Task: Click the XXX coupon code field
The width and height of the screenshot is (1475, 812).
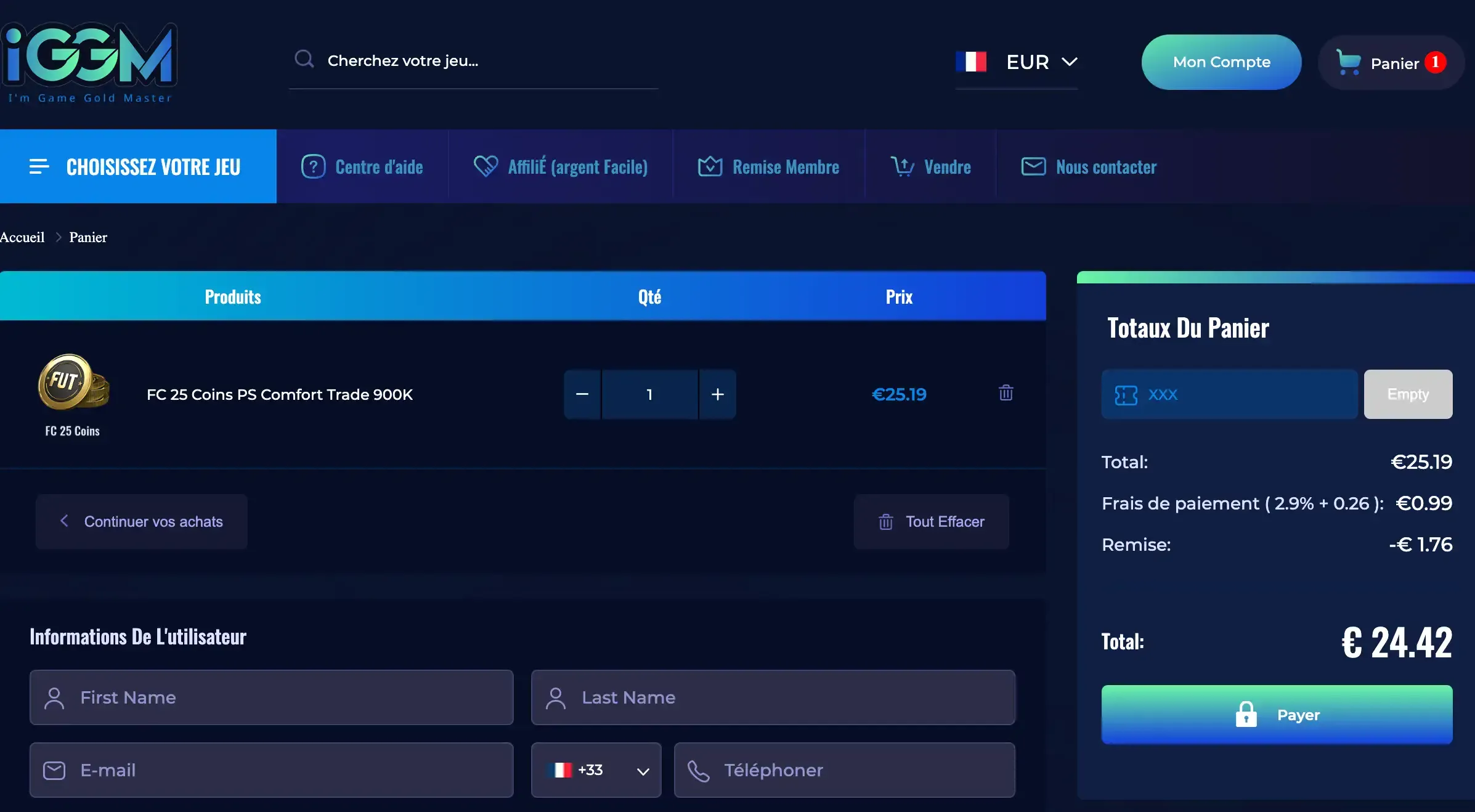Action: [1230, 394]
